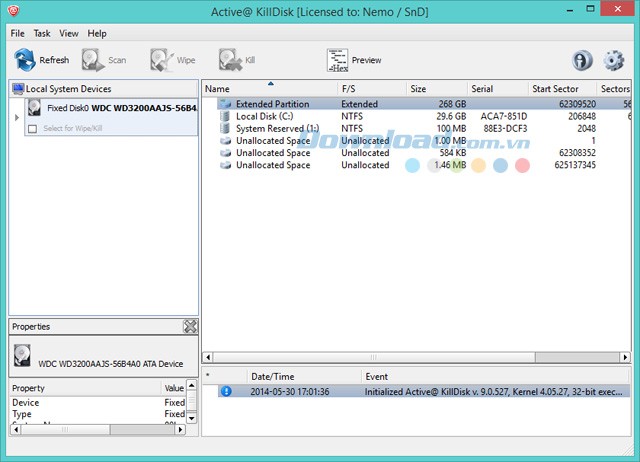Image resolution: width=640 pixels, height=462 pixels.
Task: Open the View menu
Action: pyautogui.click(x=69, y=33)
